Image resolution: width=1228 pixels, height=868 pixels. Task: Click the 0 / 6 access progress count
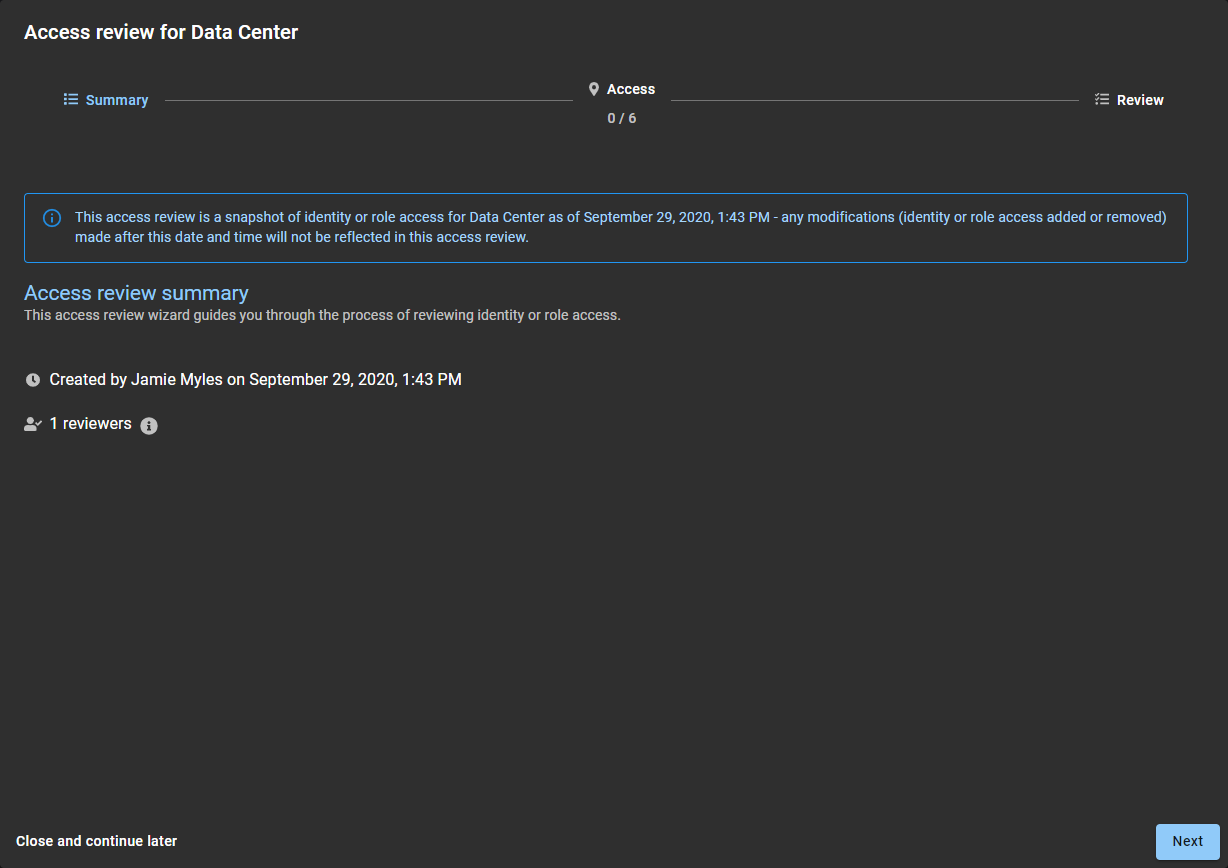(622, 118)
